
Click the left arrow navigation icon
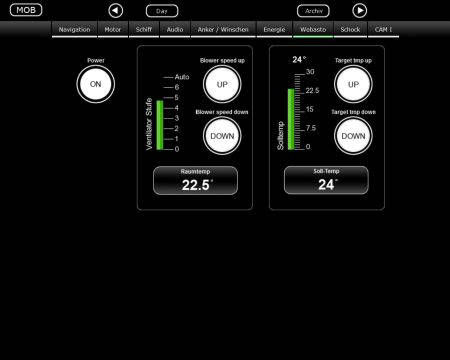pos(115,11)
